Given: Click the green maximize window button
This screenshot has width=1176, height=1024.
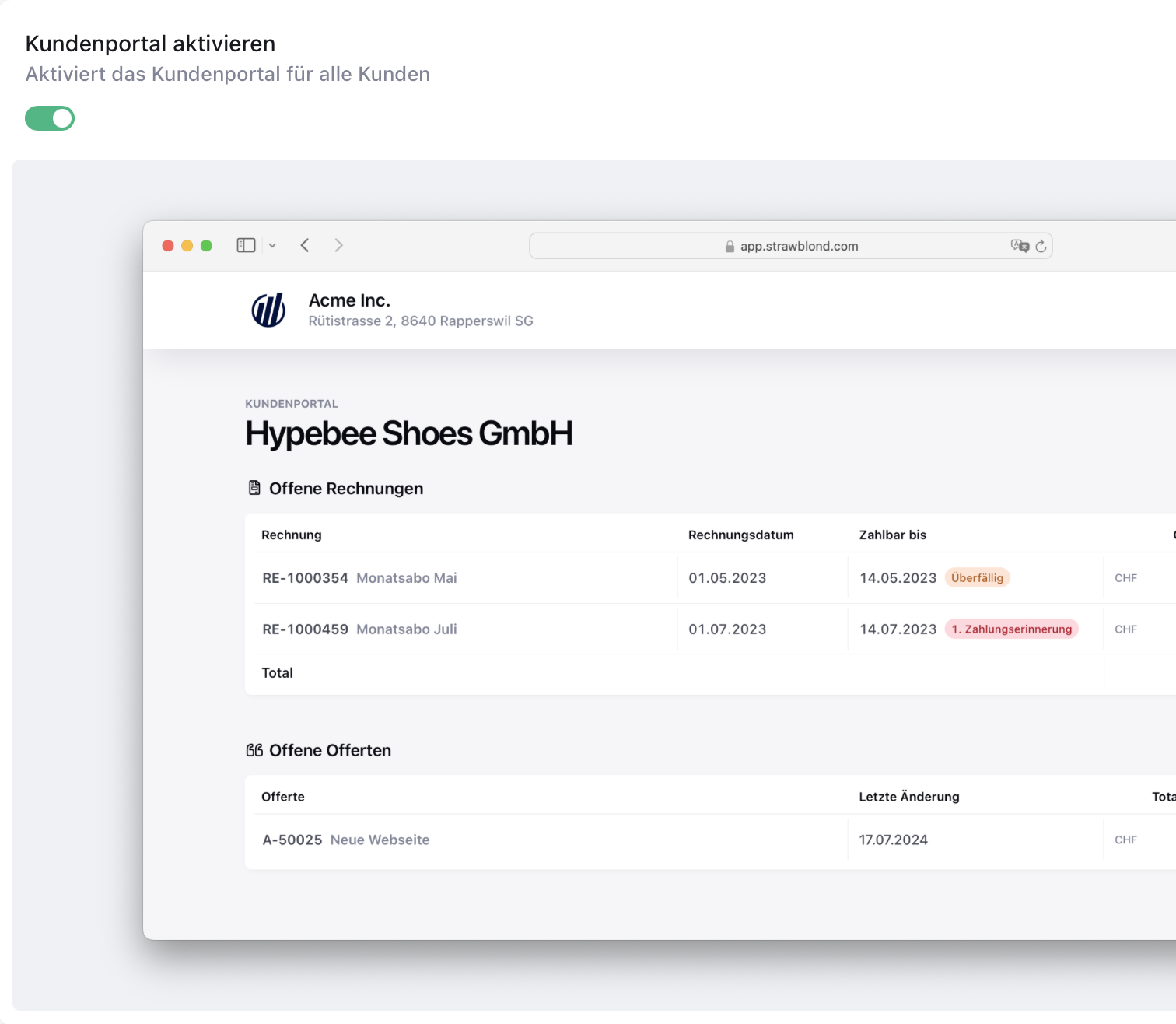Looking at the screenshot, I should (x=206, y=246).
